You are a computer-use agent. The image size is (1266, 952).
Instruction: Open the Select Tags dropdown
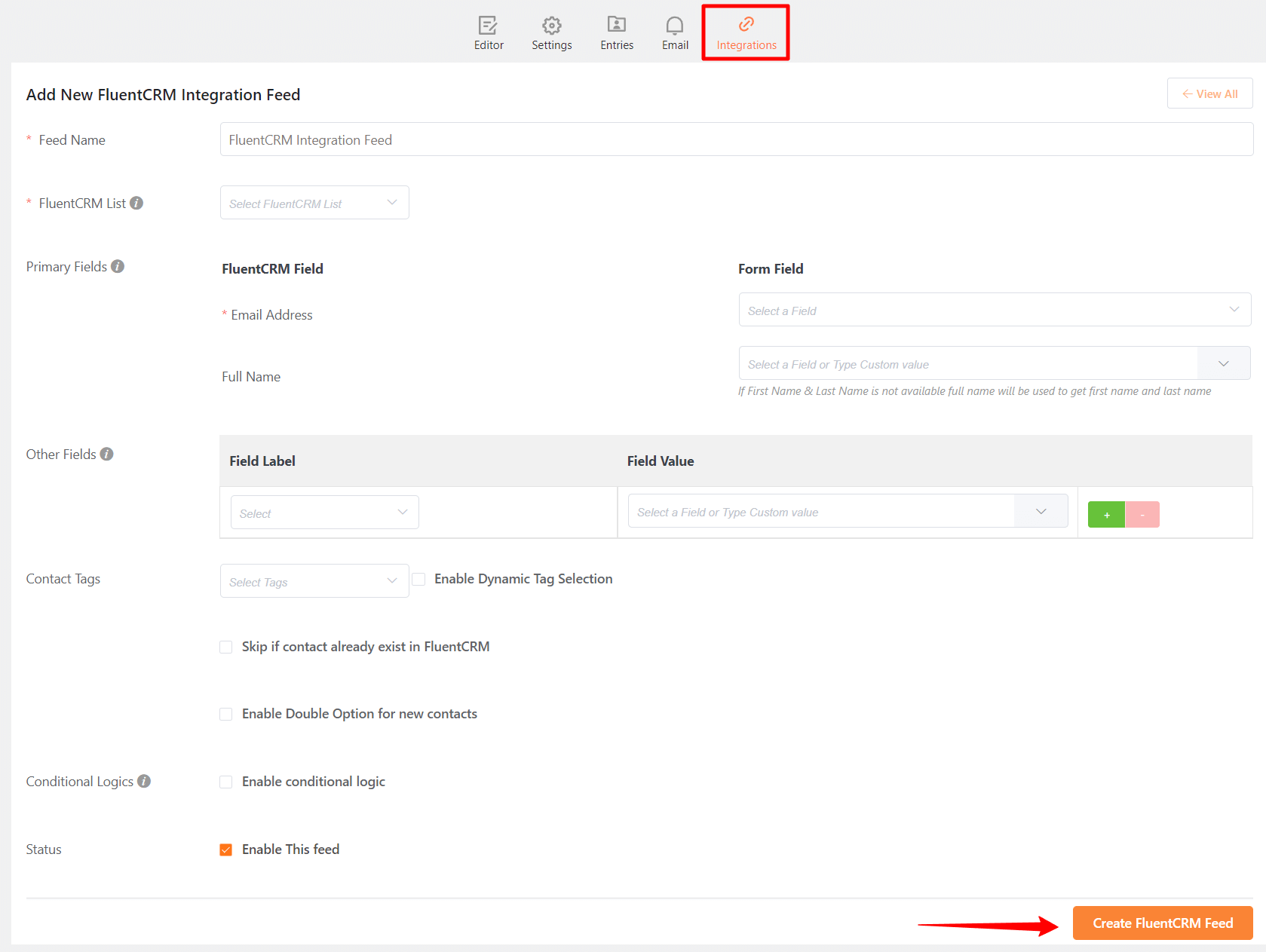(314, 581)
